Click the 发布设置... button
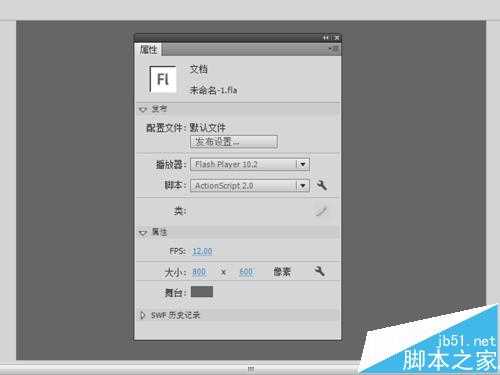The image size is (500, 375). 234,142
